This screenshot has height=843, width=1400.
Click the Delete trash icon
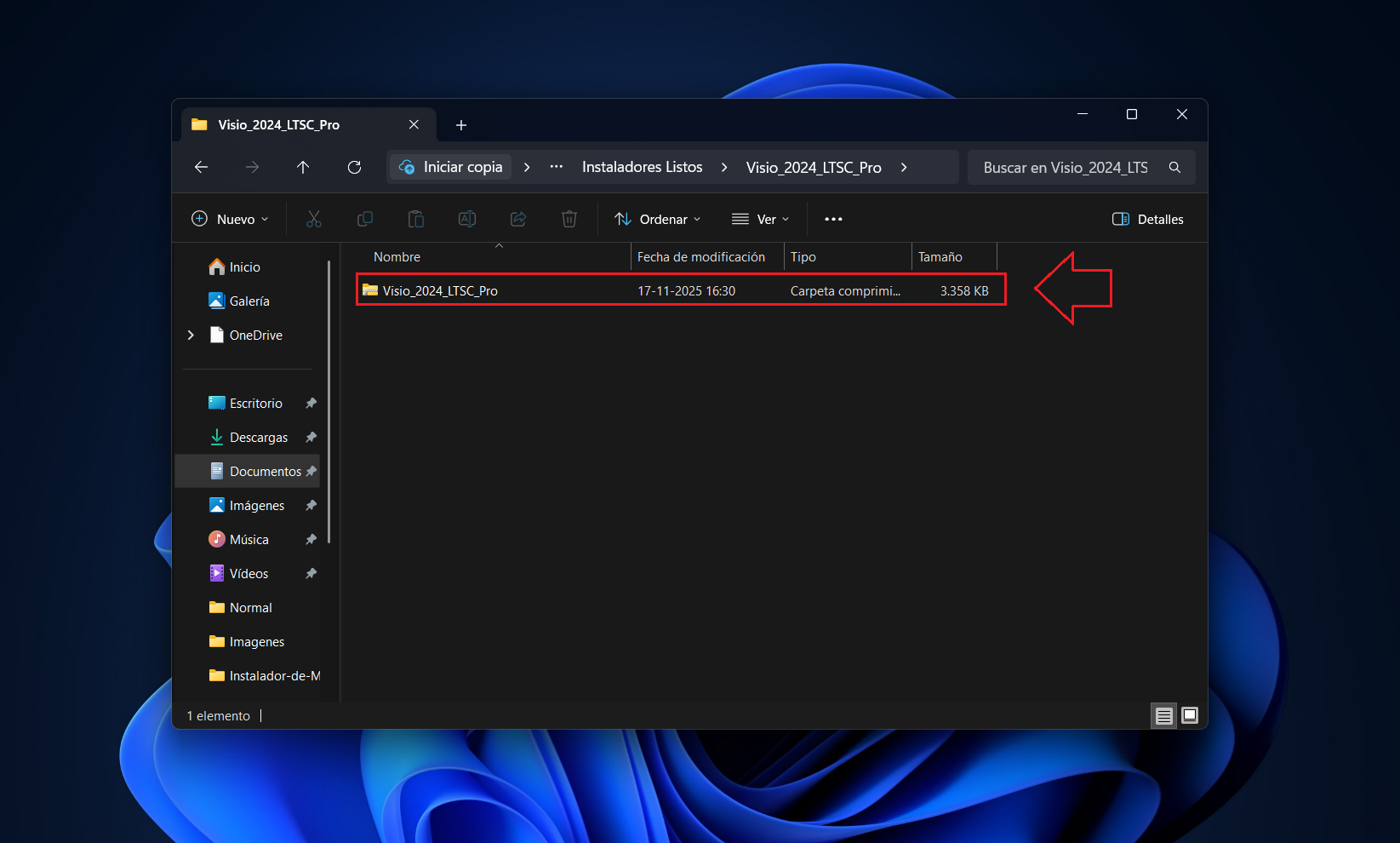click(569, 220)
